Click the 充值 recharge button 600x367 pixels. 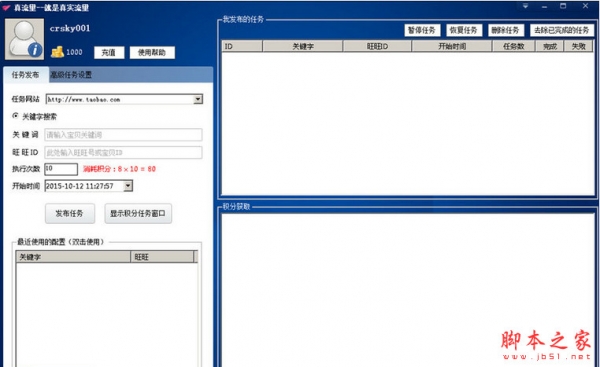(x=109, y=52)
